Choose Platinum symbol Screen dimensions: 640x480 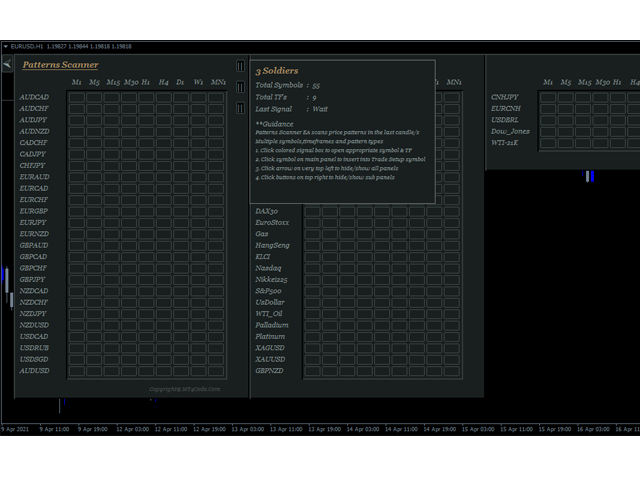270,337
